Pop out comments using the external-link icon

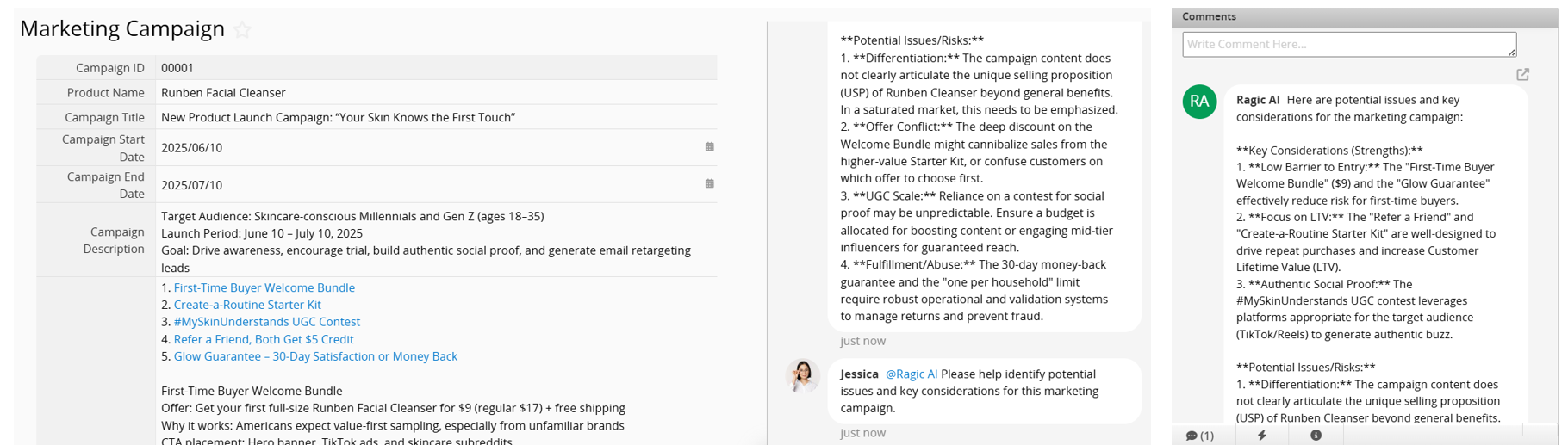tap(1522, 75)
